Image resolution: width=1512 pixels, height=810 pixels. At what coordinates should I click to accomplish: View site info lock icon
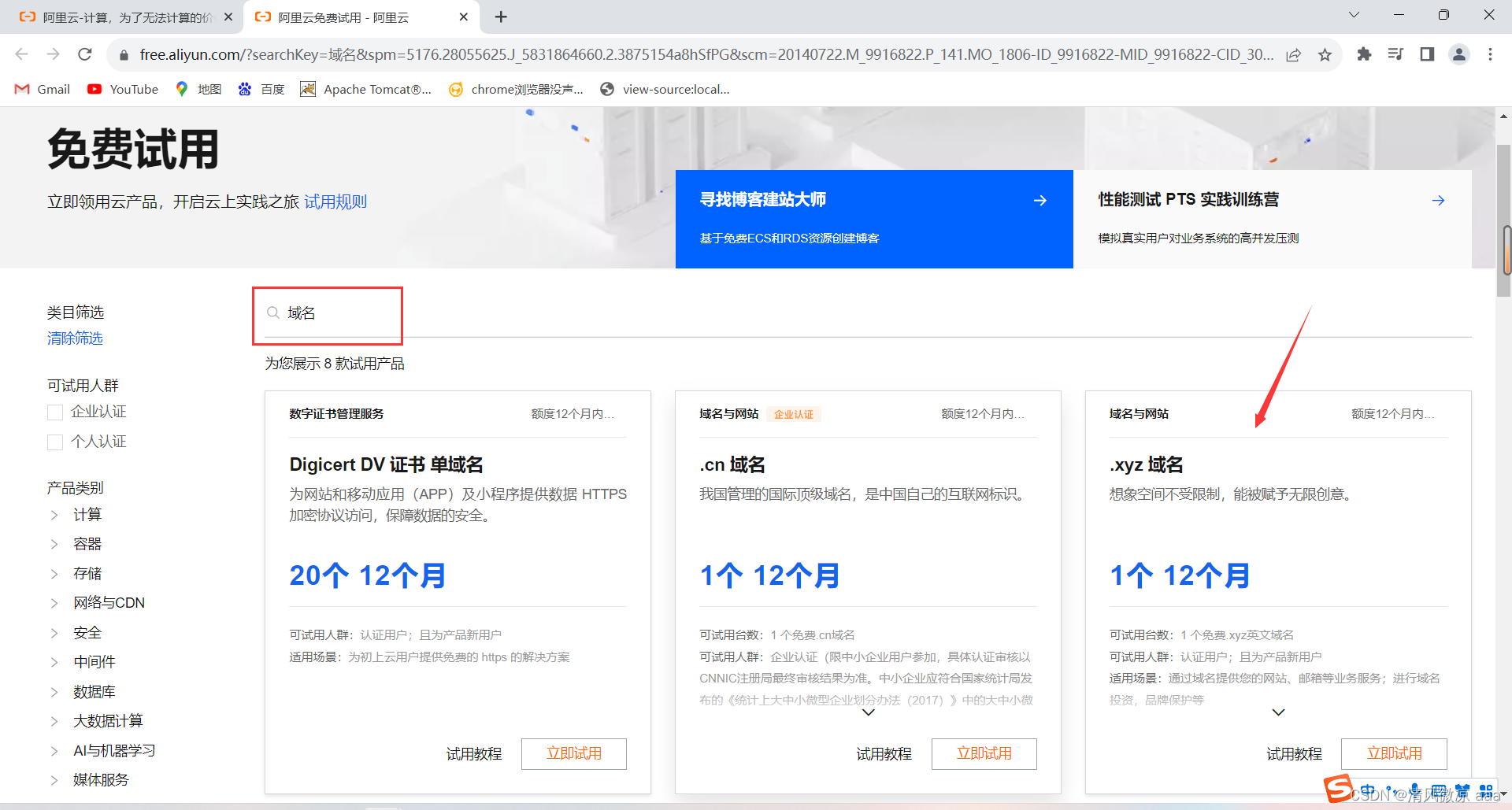click(124, 55)
